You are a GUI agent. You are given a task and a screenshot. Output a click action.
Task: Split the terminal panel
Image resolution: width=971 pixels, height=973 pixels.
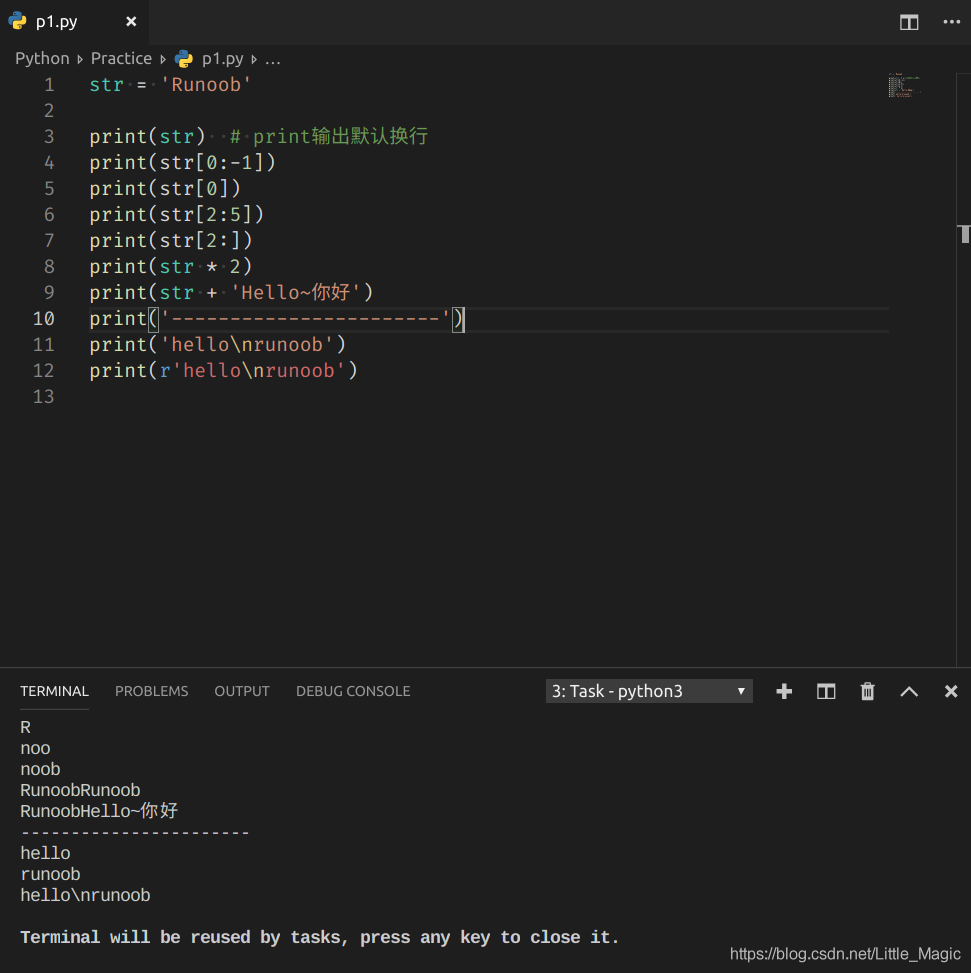tap(826, 691)
